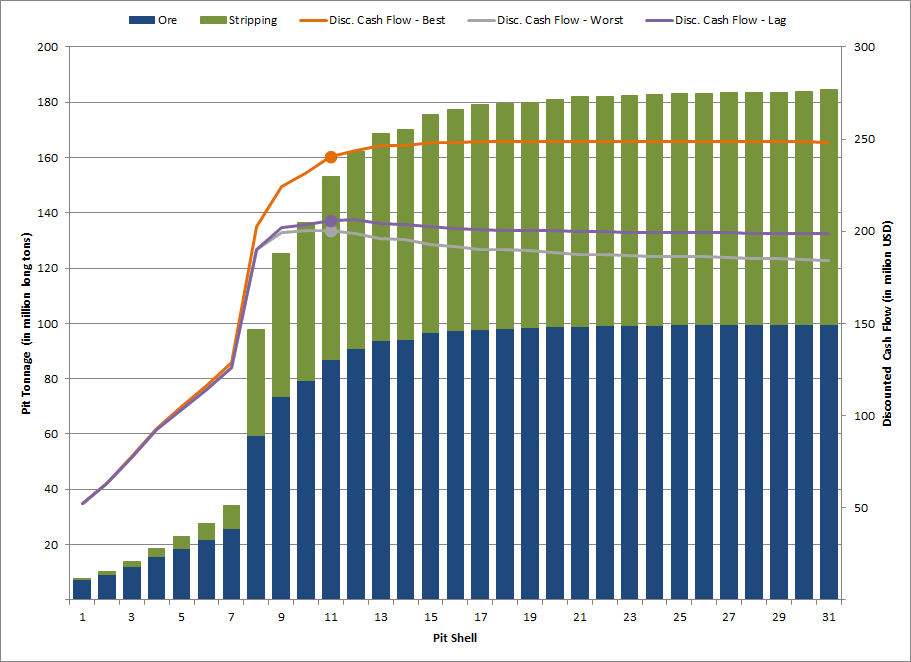Click the green Stripping segment for pit shell 25
Screen dimensions: 911x662
point(680,209)
